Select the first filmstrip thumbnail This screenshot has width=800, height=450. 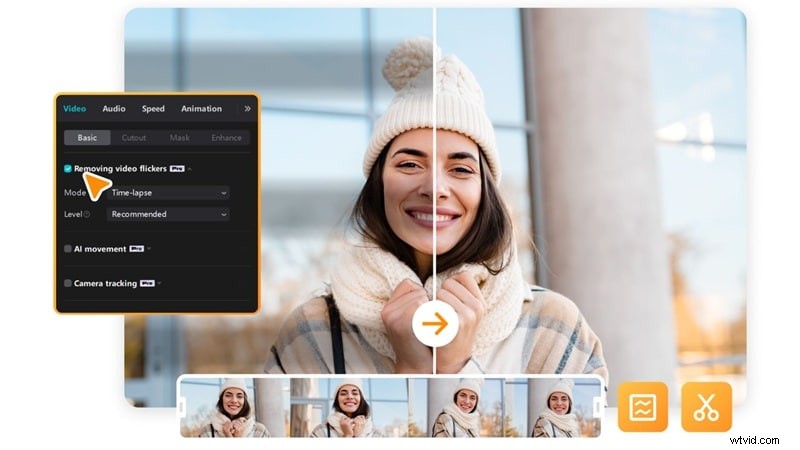236,407
